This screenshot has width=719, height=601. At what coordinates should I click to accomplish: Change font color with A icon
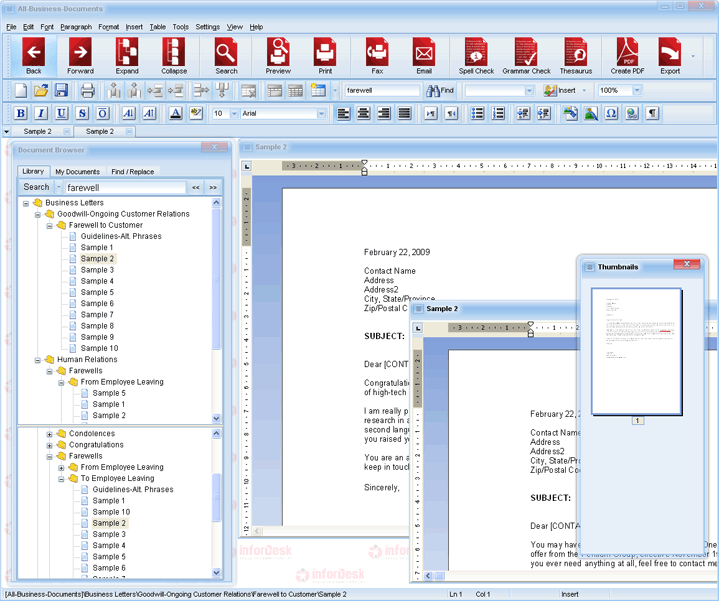[175, 113]
